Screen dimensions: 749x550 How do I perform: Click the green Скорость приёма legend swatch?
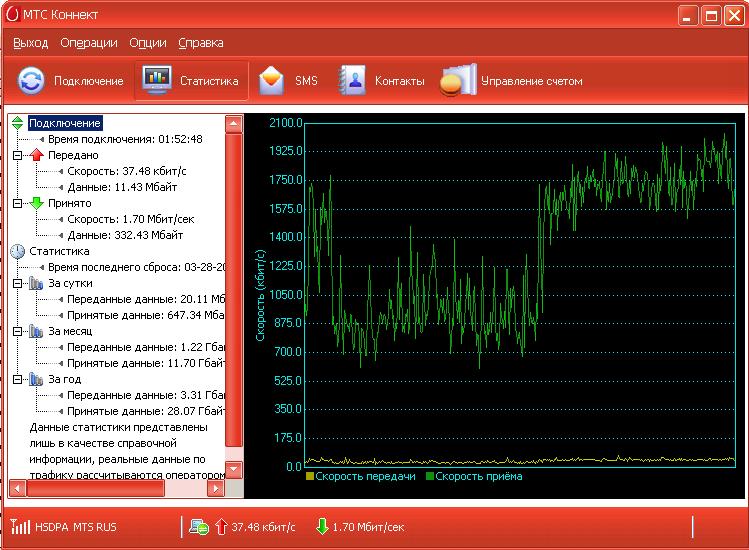pyautogui.click(x=430, y=476)
